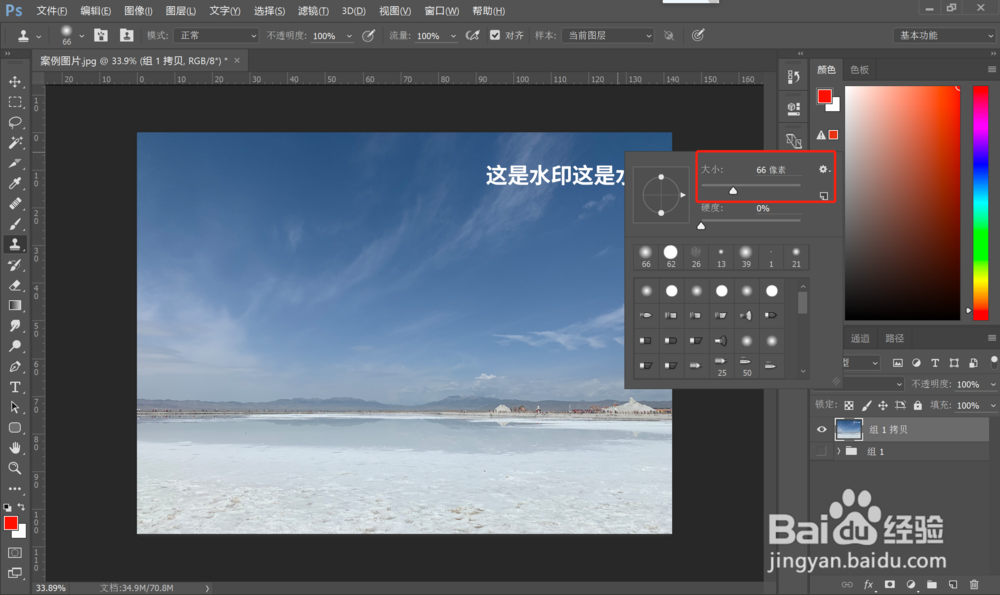The height and width of the screenshot is (595, 1000).
Task: Click the 组 1 拷贝 layer thumbnail
Action: pyautogui.click(x=848, y=429)
